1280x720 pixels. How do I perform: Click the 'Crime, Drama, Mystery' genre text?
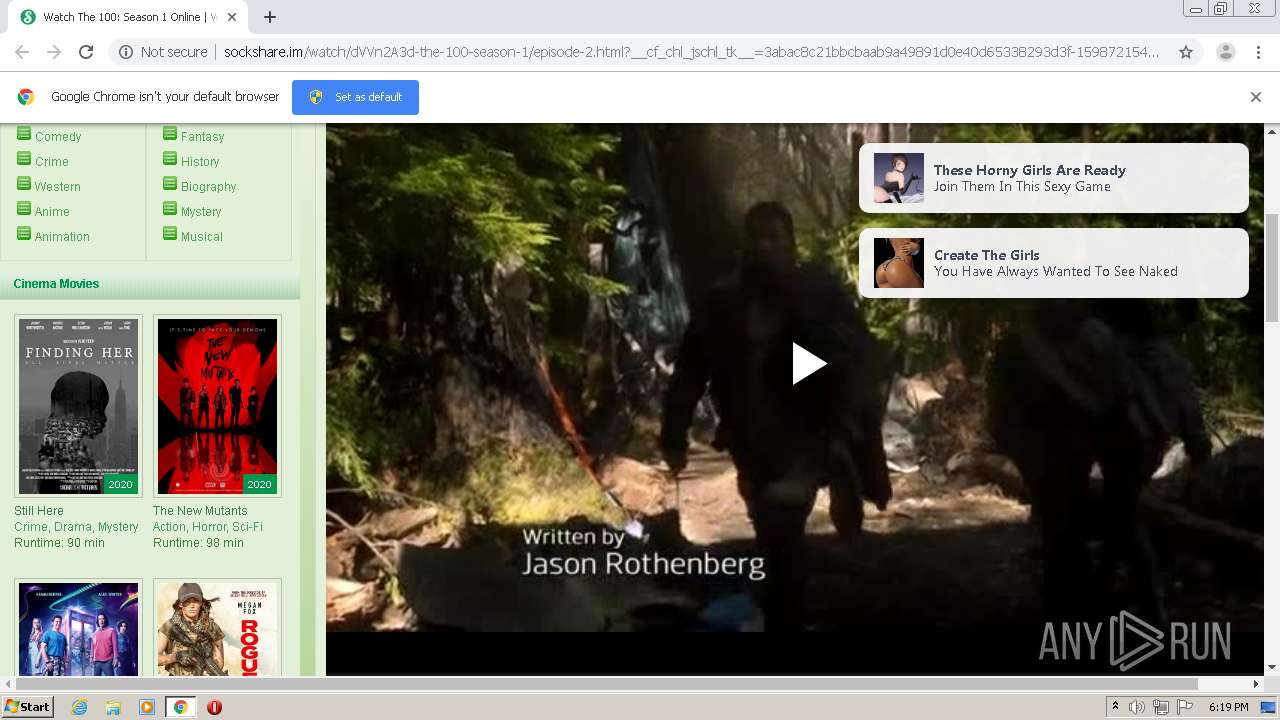(x=76, y=527)
